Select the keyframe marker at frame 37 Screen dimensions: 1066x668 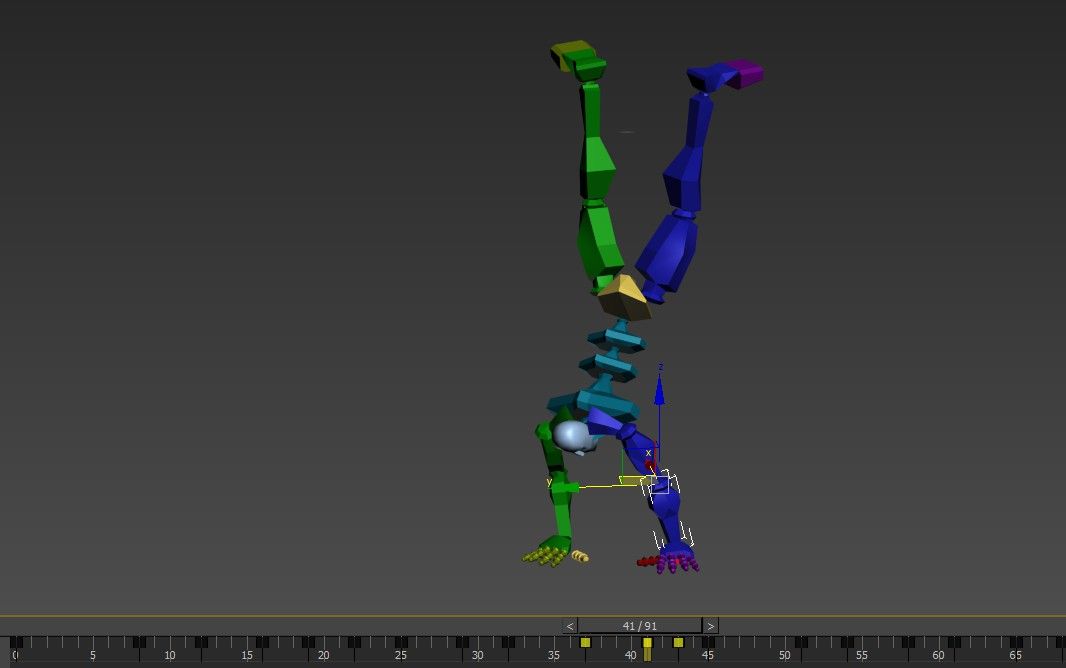pos(585,642)
